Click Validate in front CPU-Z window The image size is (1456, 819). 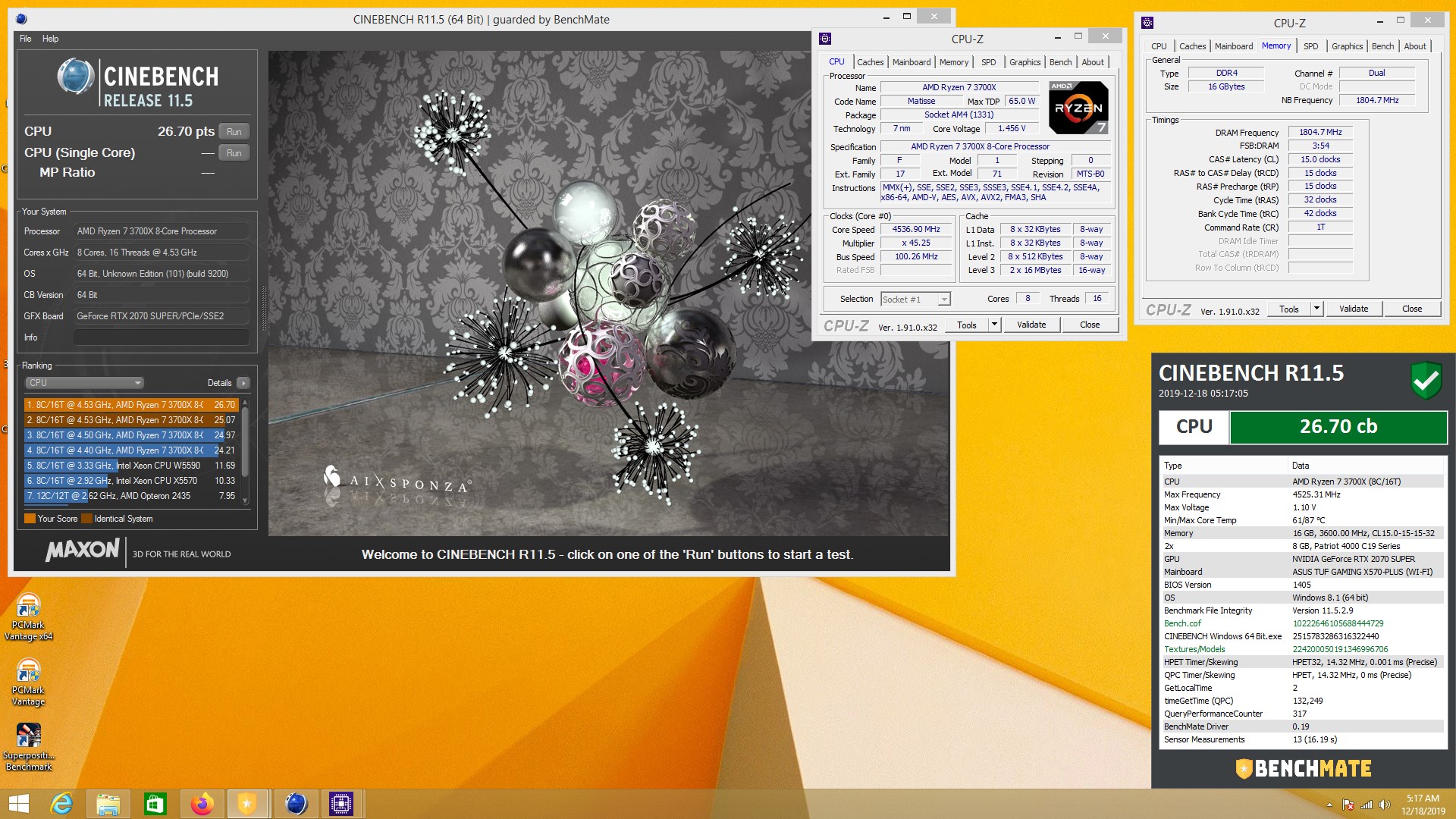(1031, 325)
